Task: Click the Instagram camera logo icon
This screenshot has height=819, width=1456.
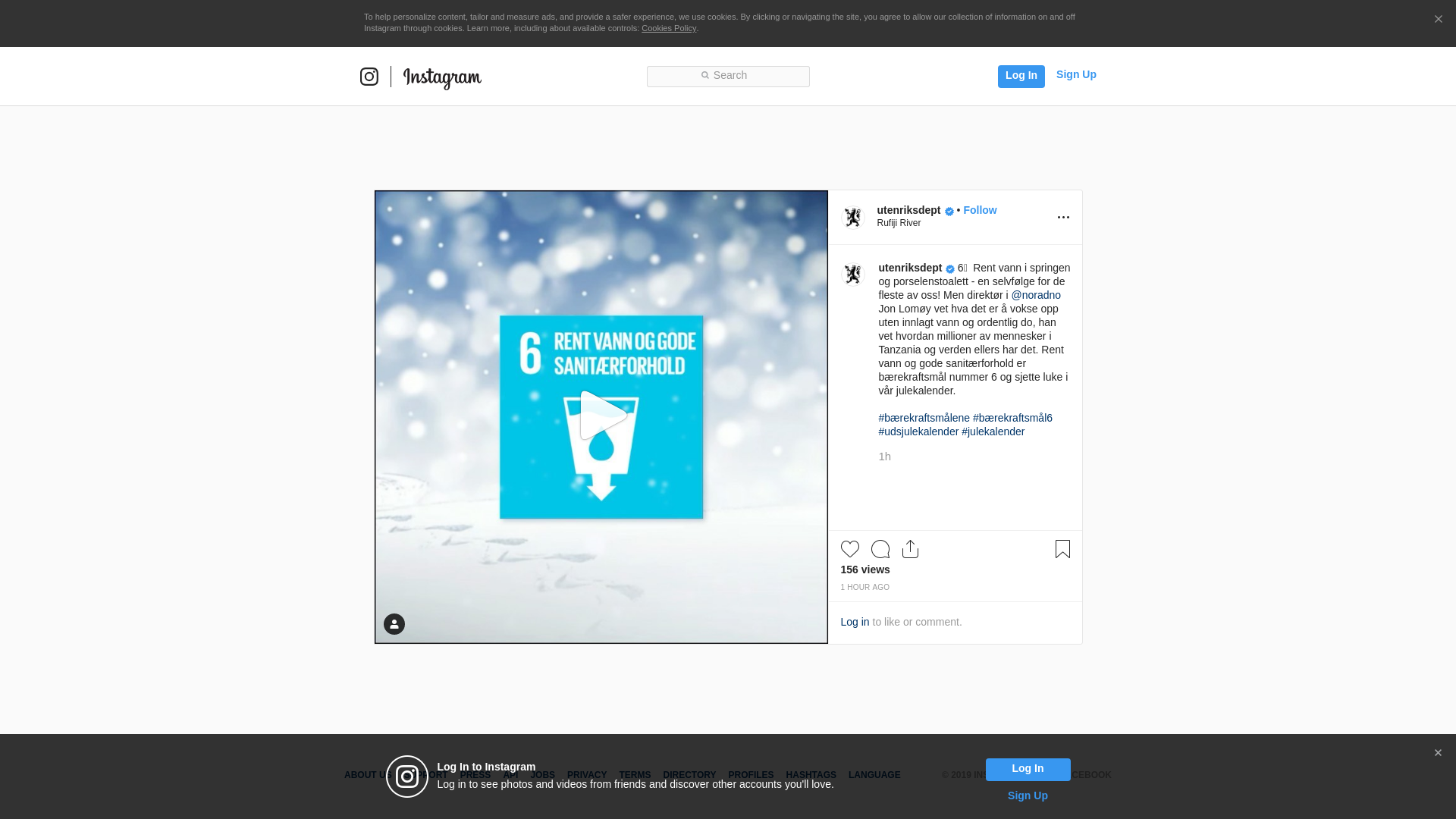Action: (369, 77)
